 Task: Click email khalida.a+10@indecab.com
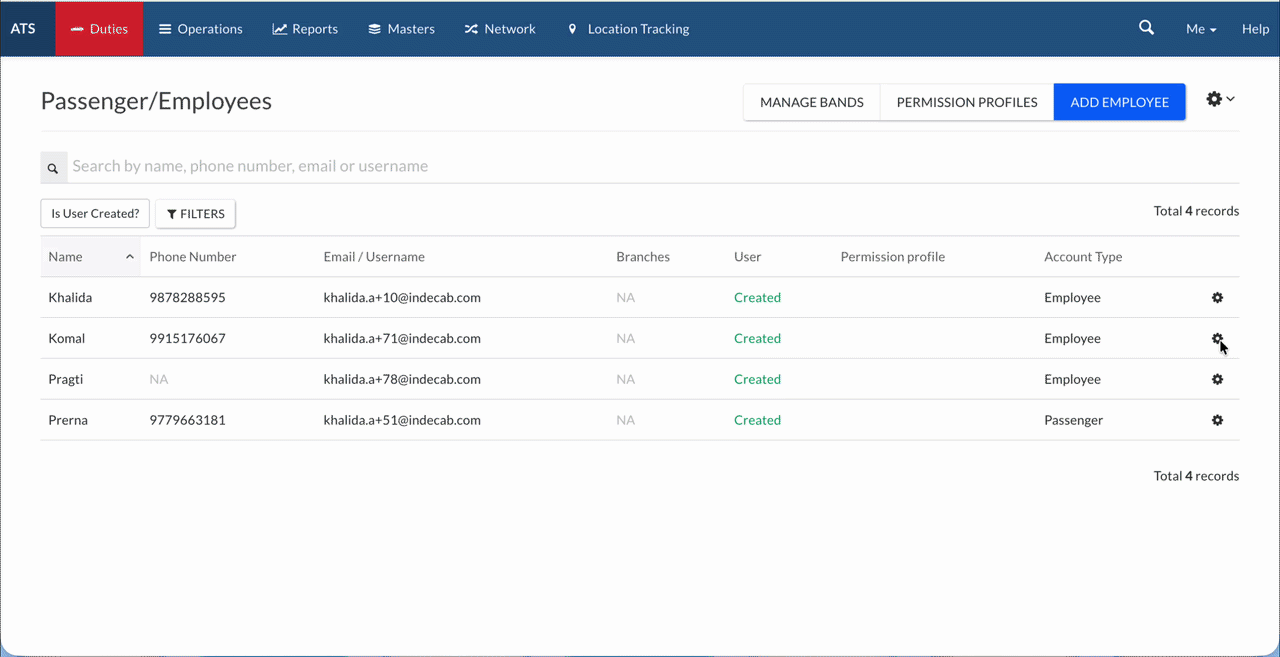(x=402, y=298)
